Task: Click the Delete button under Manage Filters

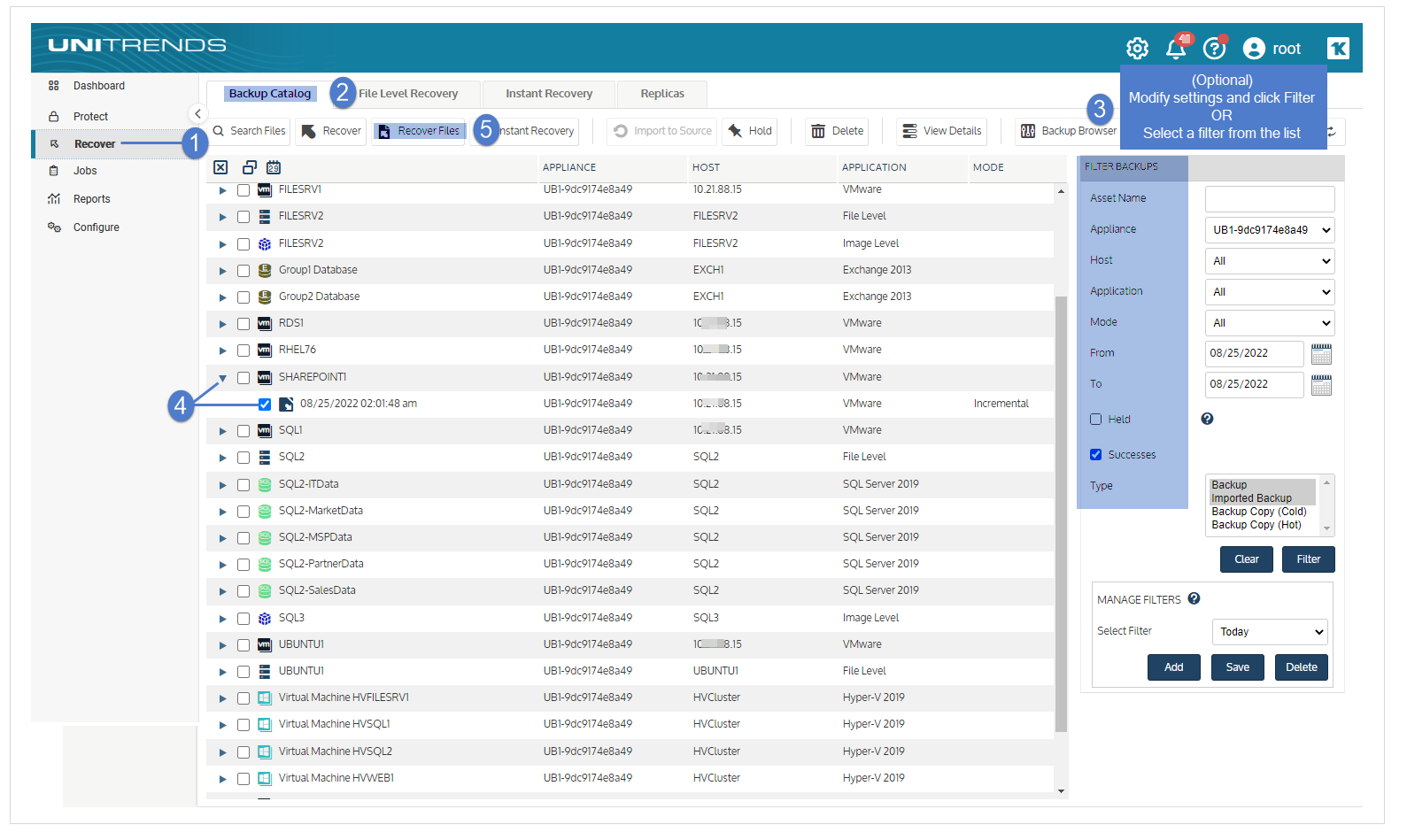Action: pyautogui.click(x=1302, y=667)
